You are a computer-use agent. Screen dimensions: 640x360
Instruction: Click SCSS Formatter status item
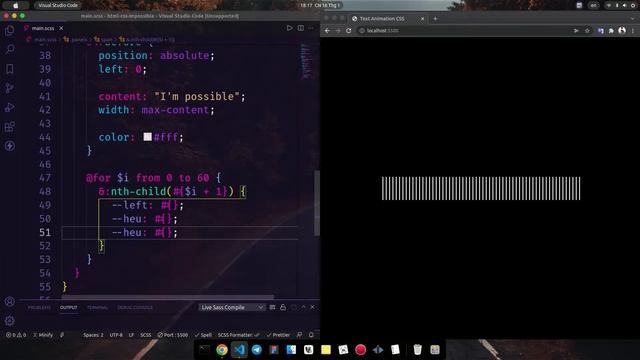click(238, 335)
